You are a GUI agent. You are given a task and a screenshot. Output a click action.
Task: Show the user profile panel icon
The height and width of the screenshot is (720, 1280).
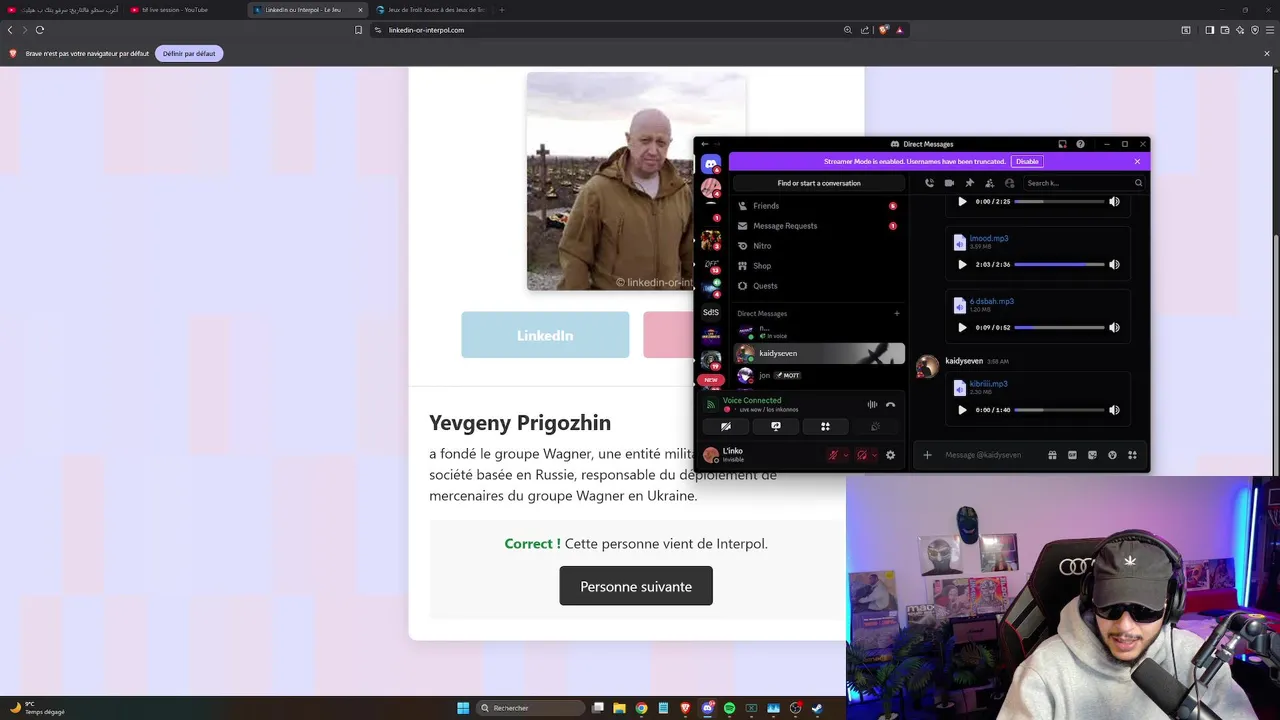(x=1009, y=183)
